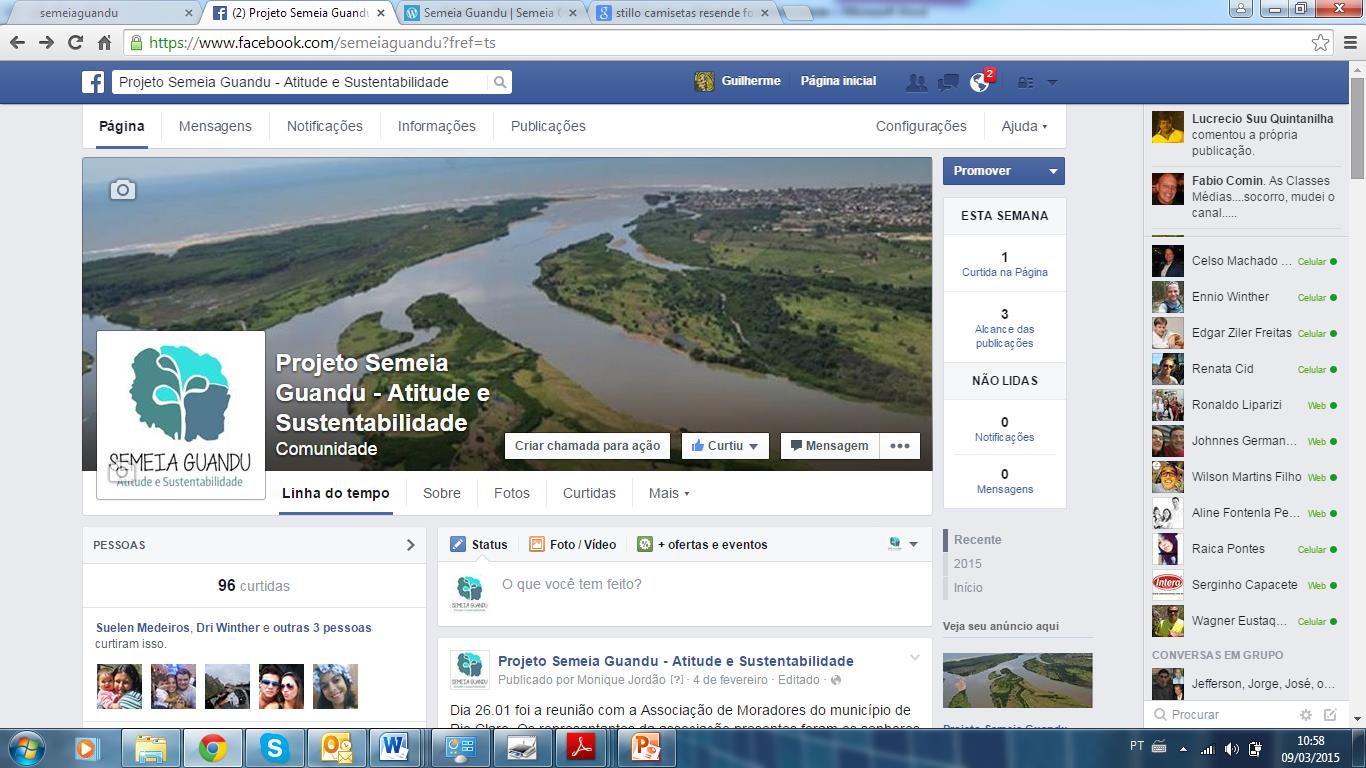Click the Mensagem button on cover
Screen dimensions: 1366x768
click(x=829, y=446)
